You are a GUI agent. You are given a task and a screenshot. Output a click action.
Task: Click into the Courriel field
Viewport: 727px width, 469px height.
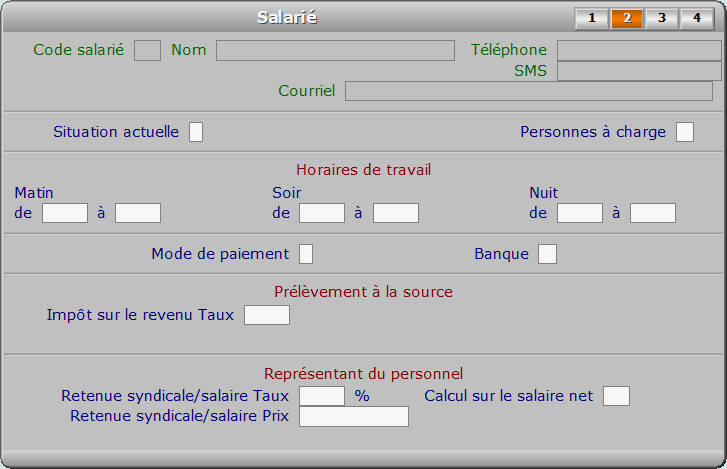tap(529, 91)
